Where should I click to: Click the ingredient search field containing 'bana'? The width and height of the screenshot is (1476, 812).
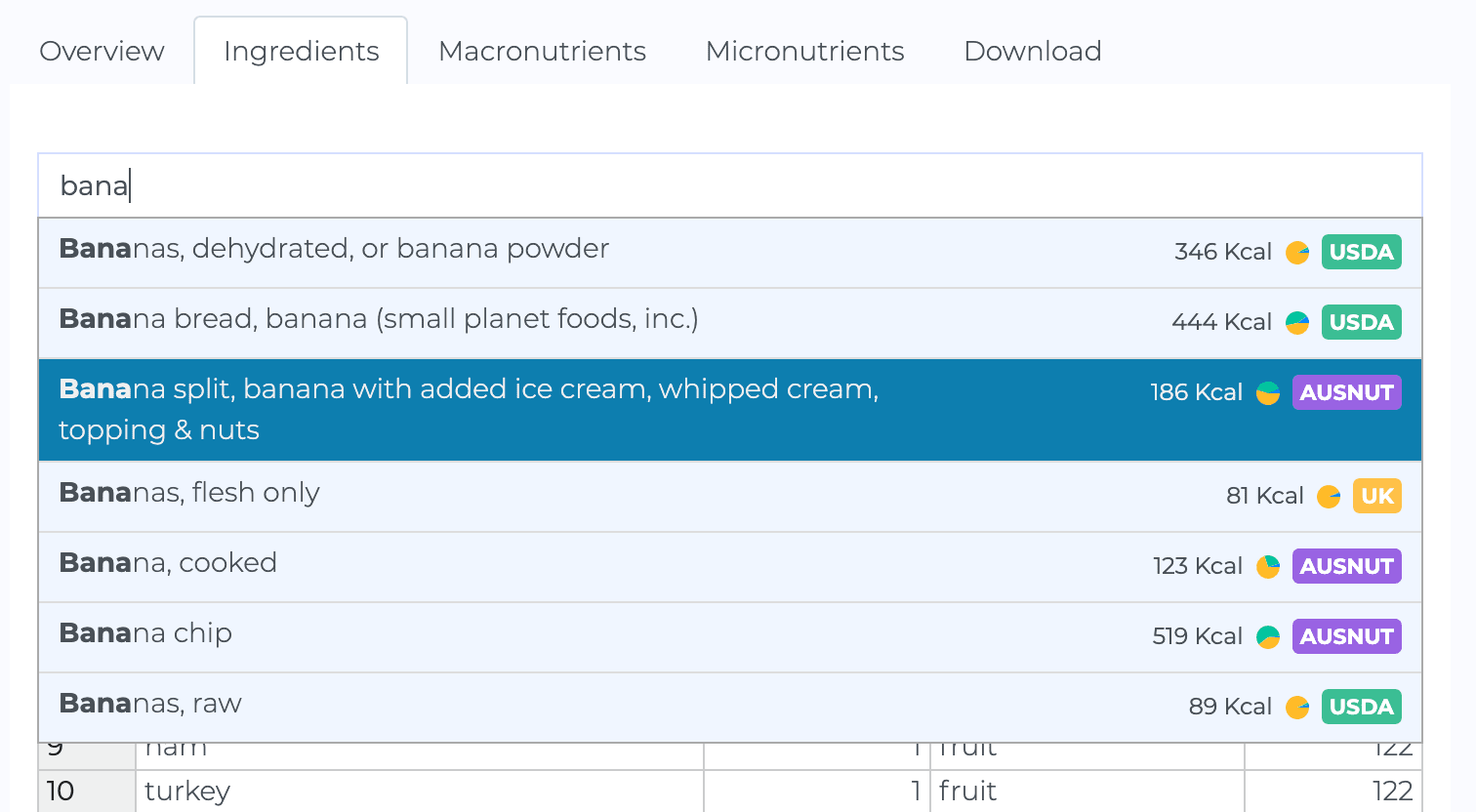(730, 185)
